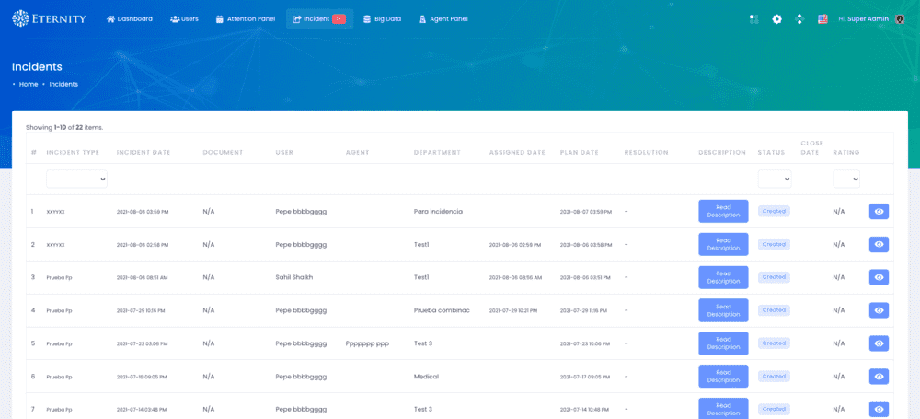
Task: Click Read Description in row 6
Action: (x=723, y=376)
